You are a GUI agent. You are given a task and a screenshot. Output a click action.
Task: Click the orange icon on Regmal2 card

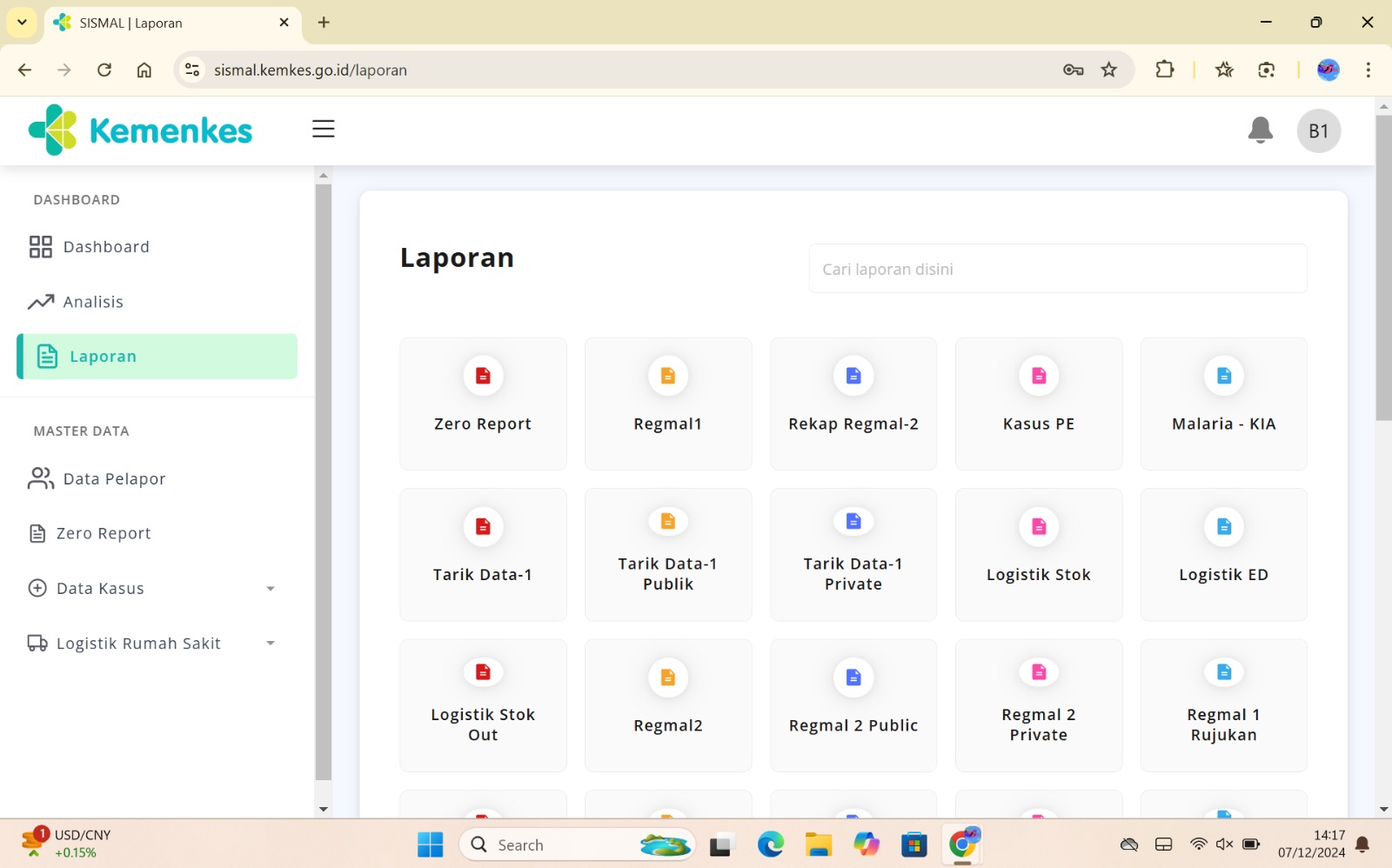pyautogui.click(x=668, y=678)
